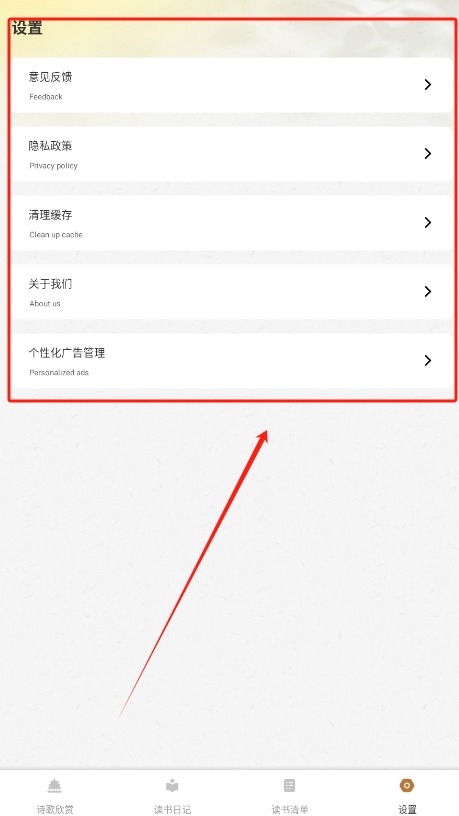The width and height of the screenshot is (459, 816).
Task: Open 关于我们 via its chevron arrow
Action: (x=428, y=291)
